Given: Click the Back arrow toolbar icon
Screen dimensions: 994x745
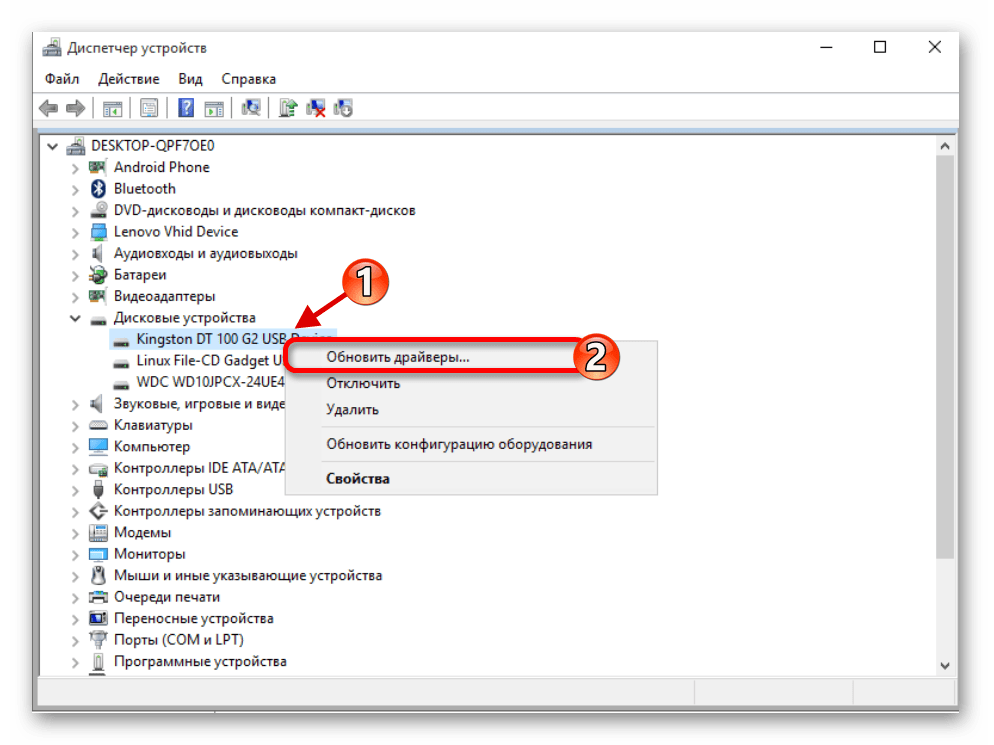Looking at the screenshot, I should coord(48,108).
